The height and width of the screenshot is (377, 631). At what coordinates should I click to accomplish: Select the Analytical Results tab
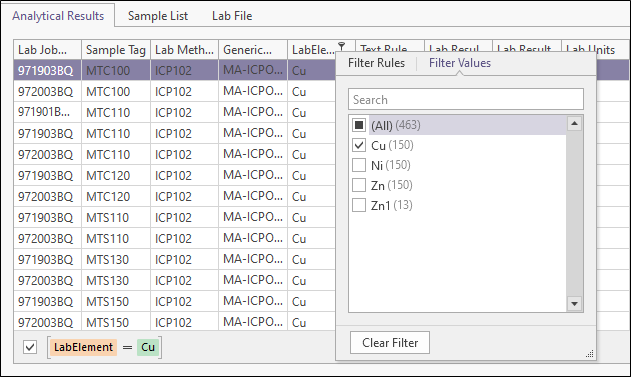pos(58,16)
